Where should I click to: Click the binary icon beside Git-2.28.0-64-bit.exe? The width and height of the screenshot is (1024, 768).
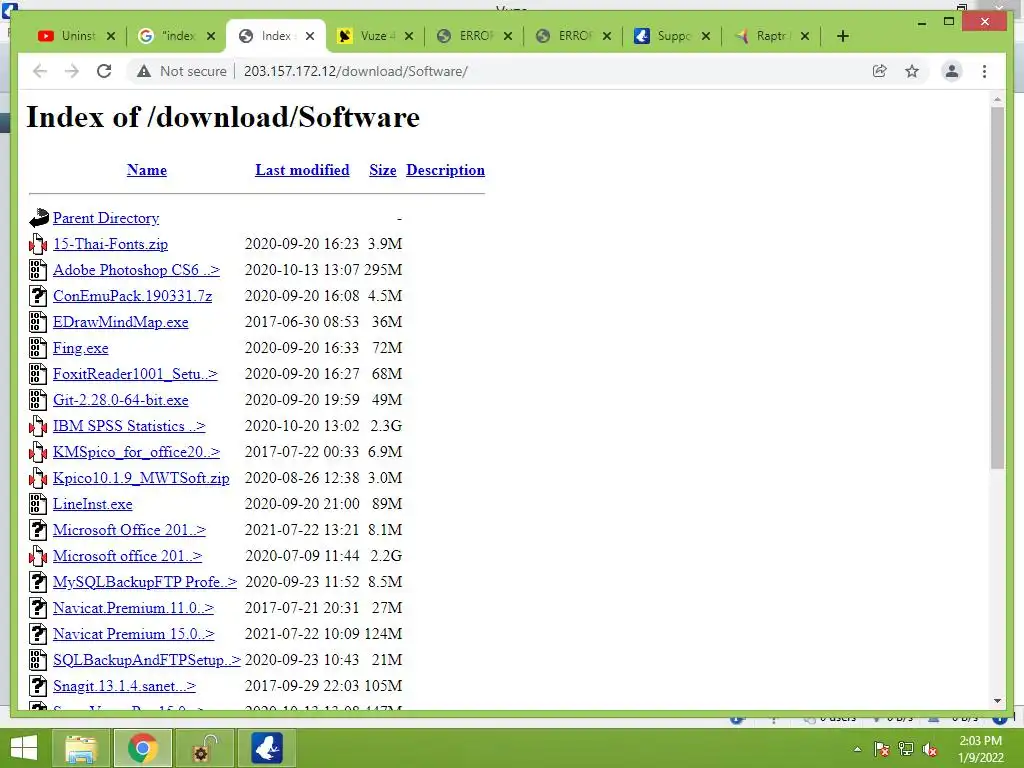click(39, 400)
